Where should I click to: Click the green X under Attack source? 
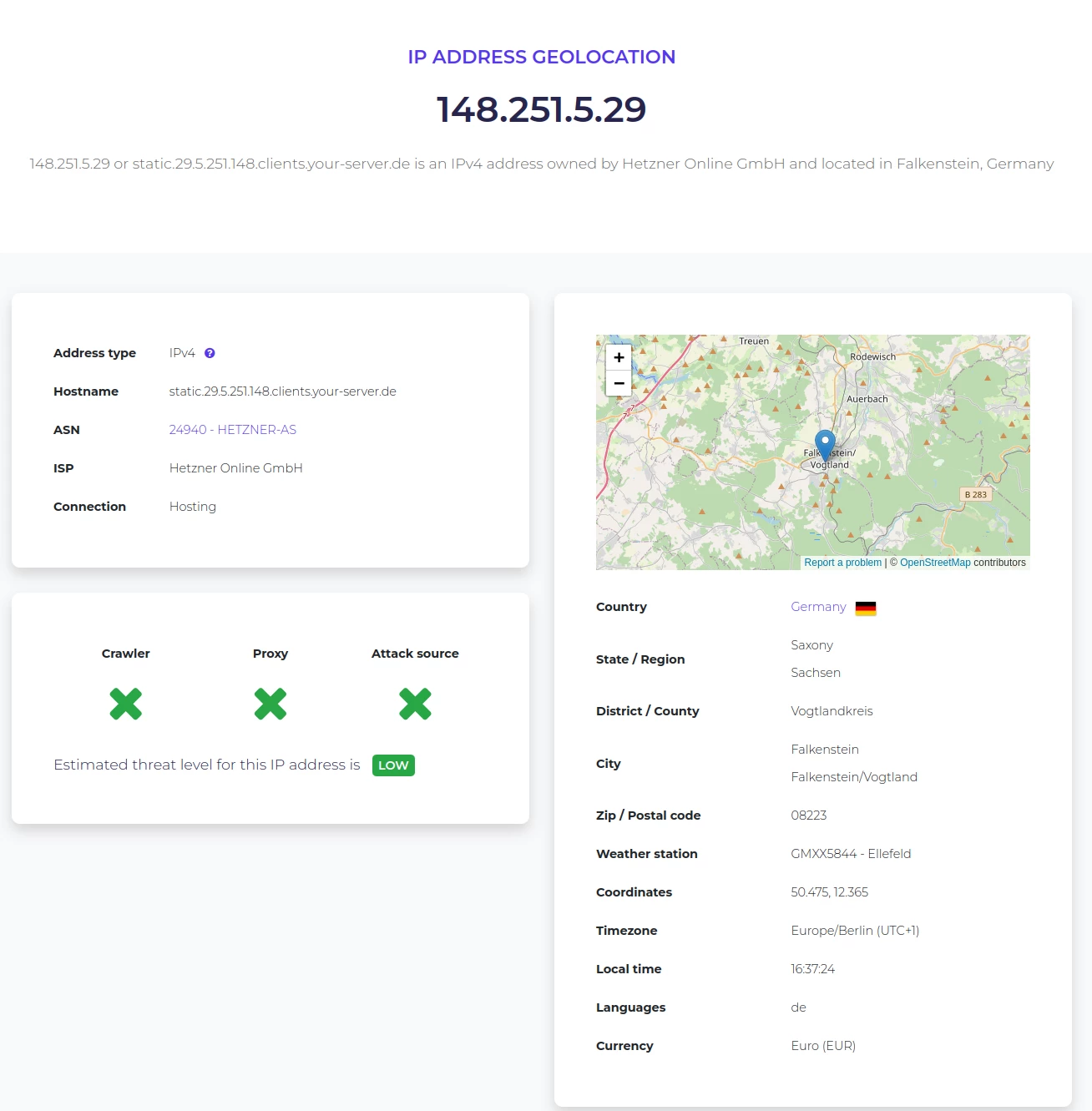tap(415, 704)
